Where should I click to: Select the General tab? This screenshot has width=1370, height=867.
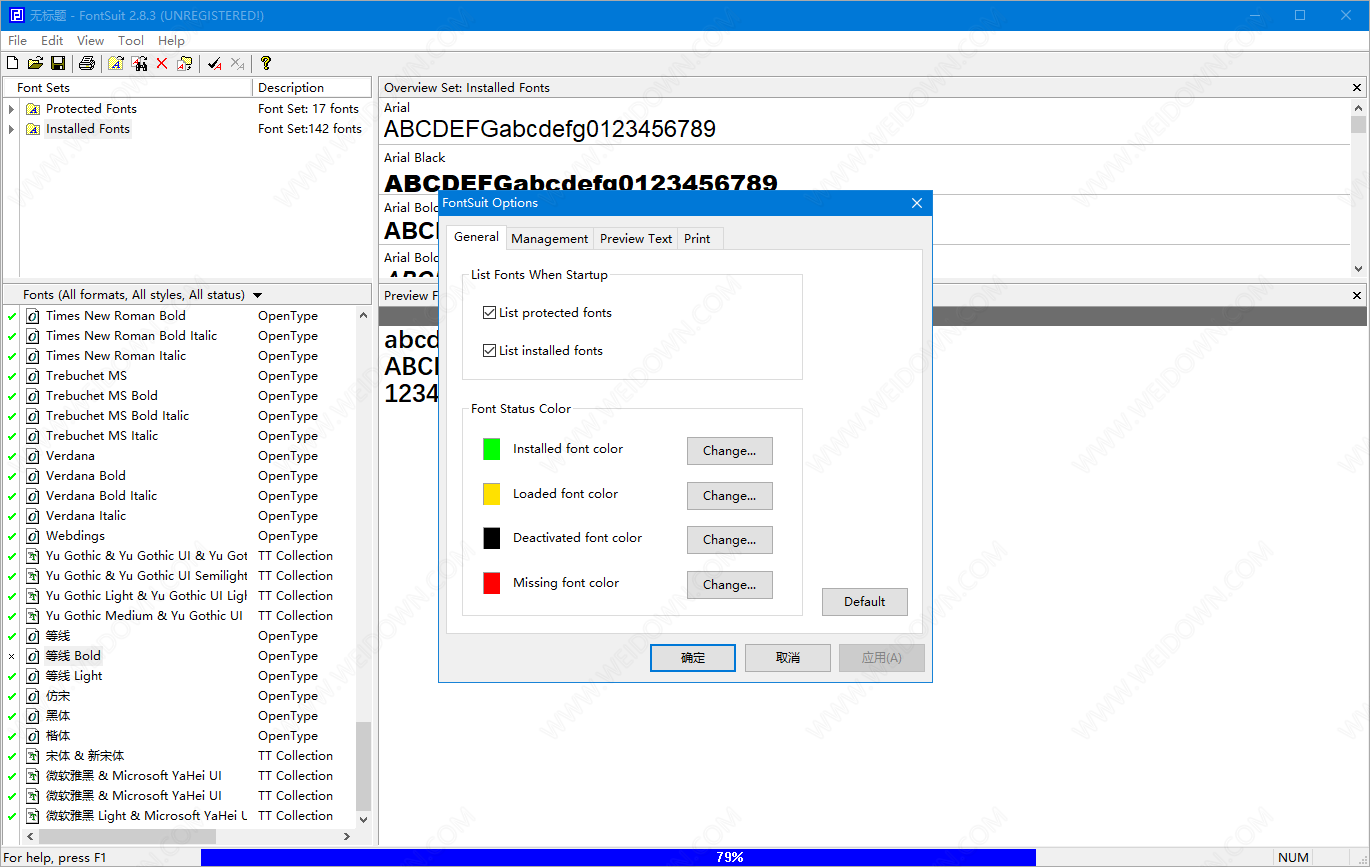coord(476,237)
